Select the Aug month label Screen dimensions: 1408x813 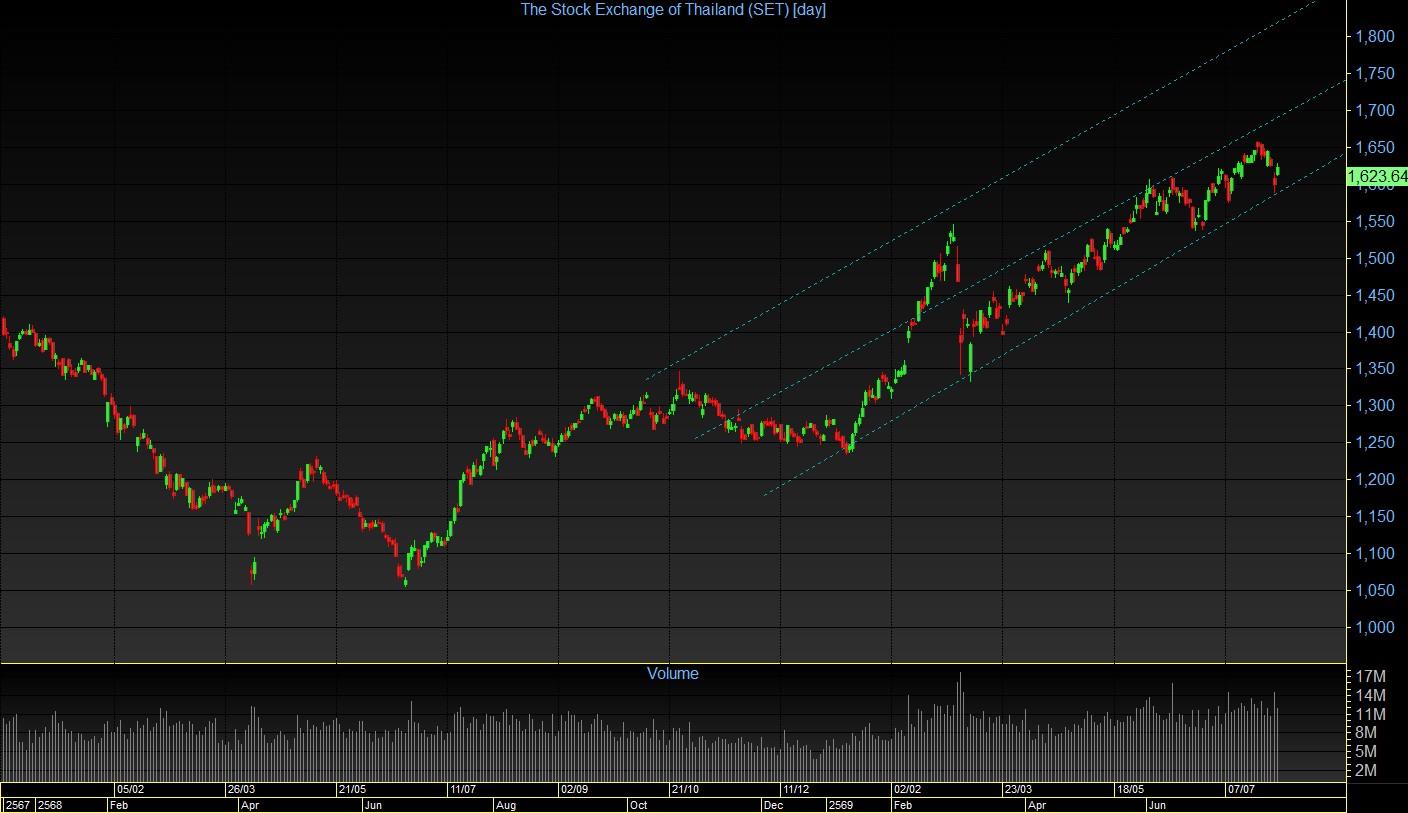click(x=506, y=805)
